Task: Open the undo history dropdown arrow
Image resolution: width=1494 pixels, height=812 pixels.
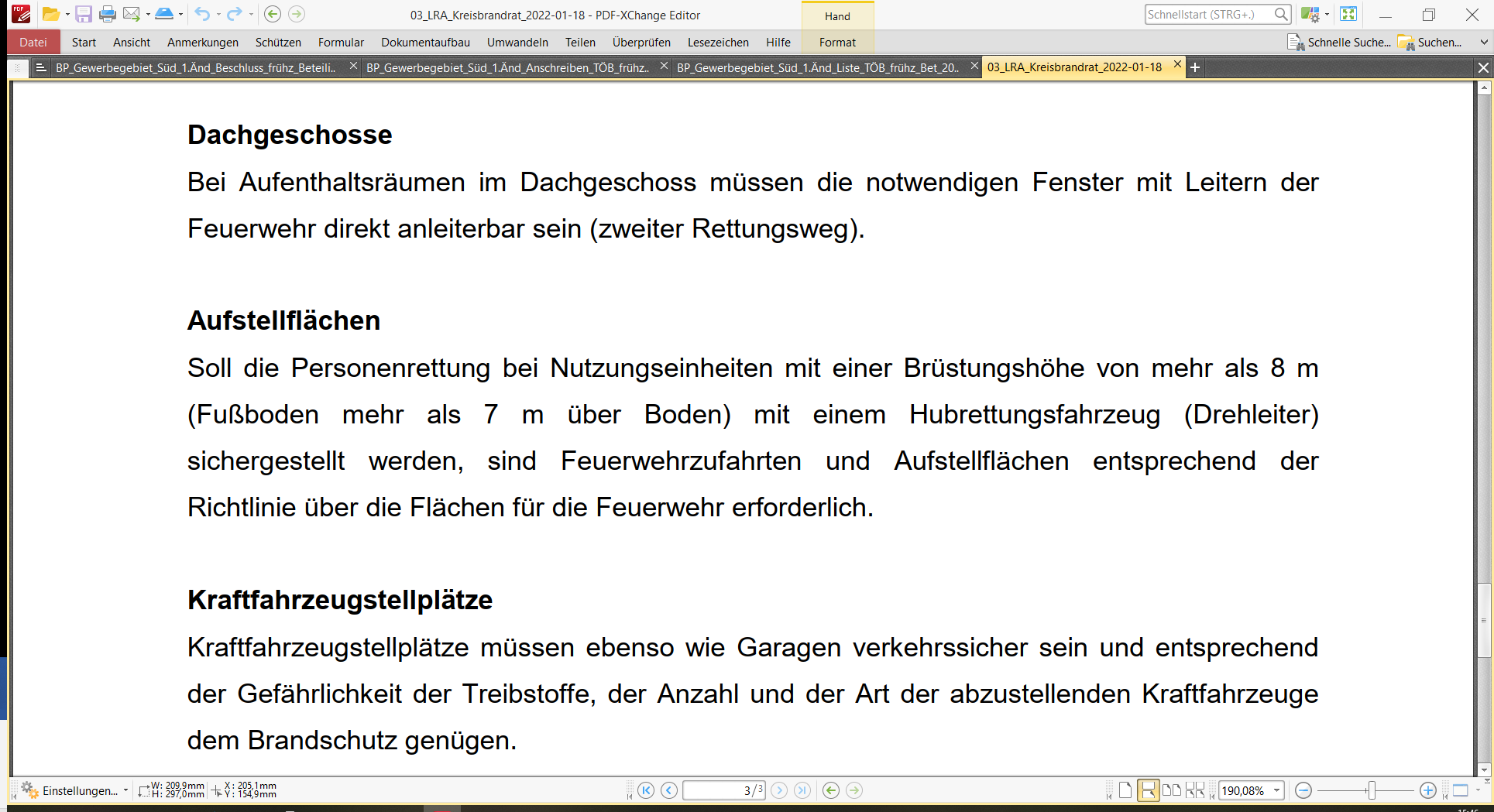Action: (218, 14)
